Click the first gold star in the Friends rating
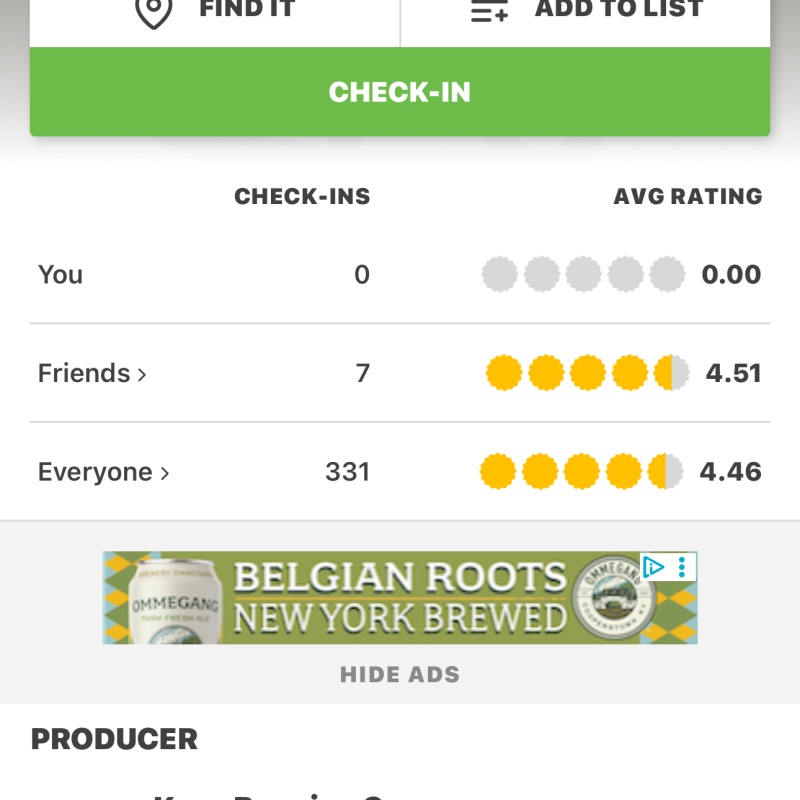The width and height of the screenshot is (800, 800). 499,372
